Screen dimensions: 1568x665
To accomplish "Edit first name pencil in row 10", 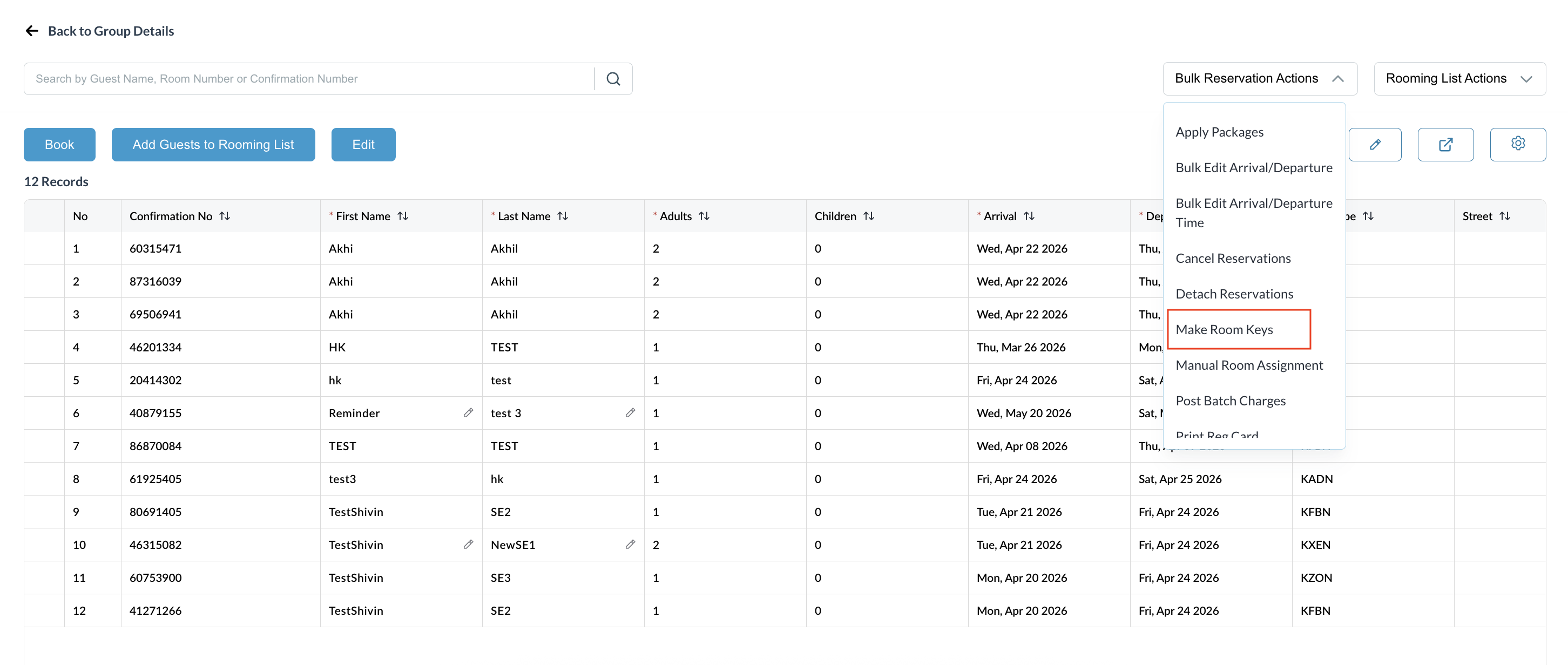I will point(468,545).
